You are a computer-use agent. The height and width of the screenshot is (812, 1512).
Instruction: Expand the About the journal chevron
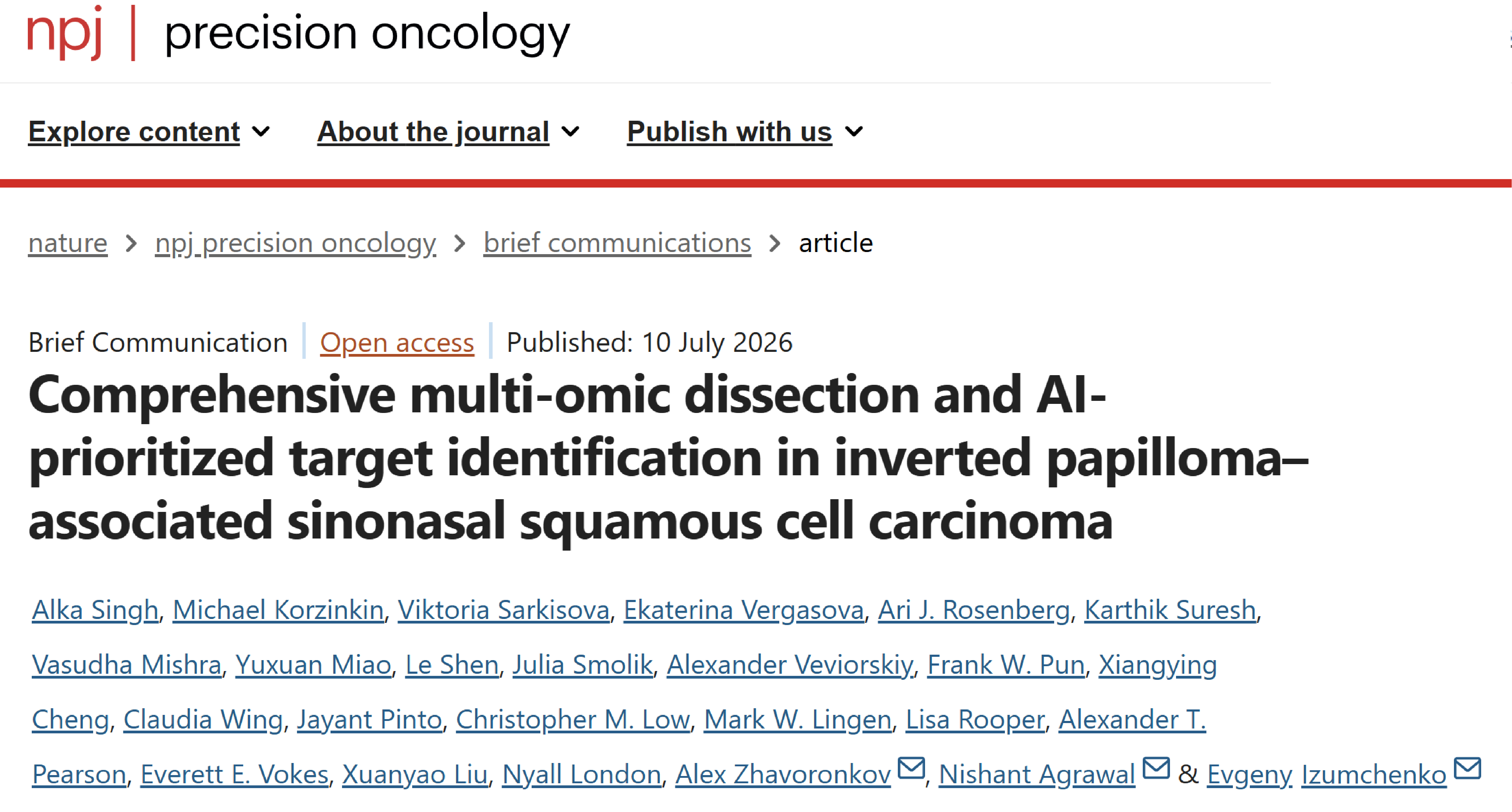571,132
